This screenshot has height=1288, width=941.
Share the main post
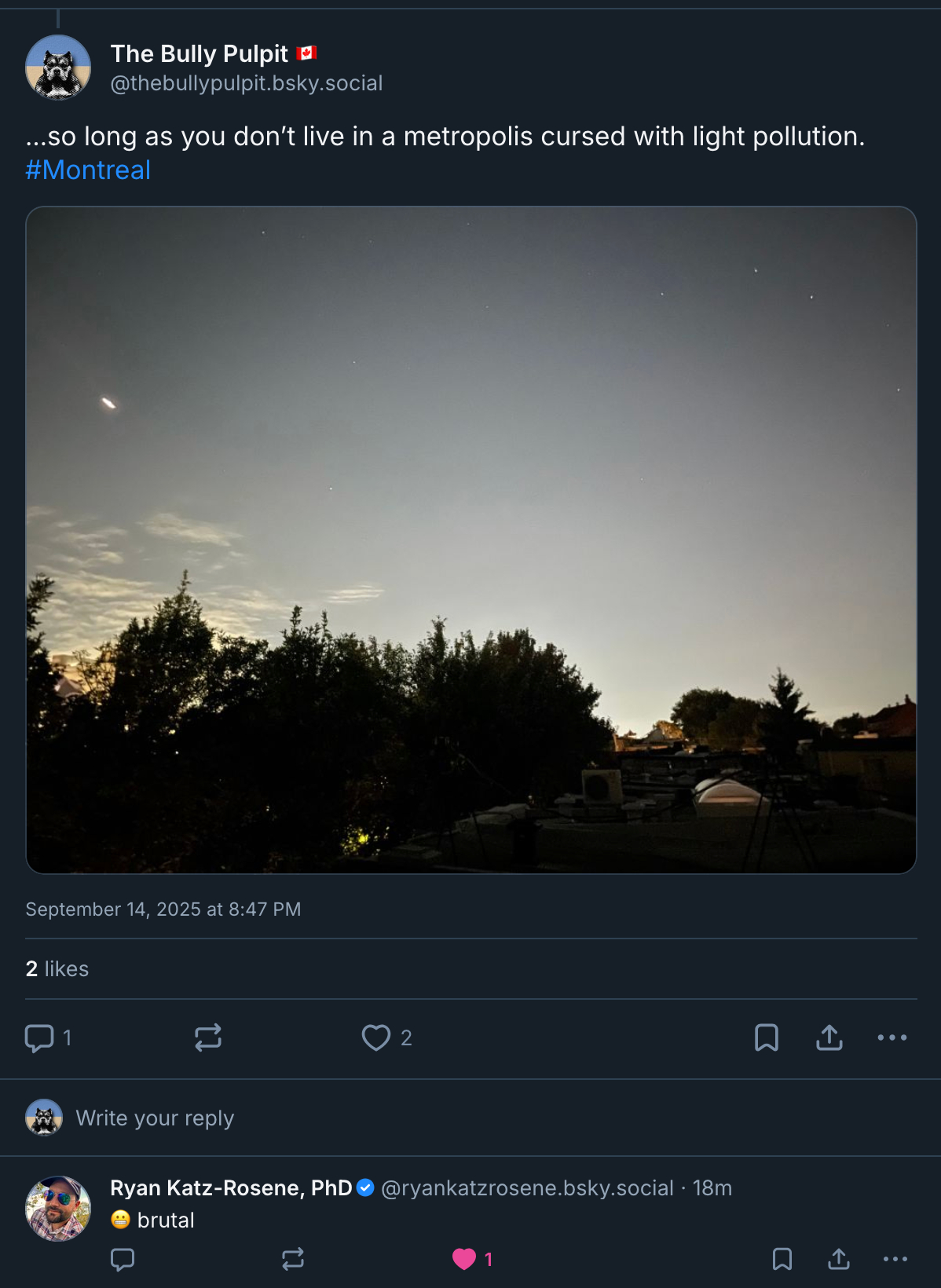tap(829, 1037)
